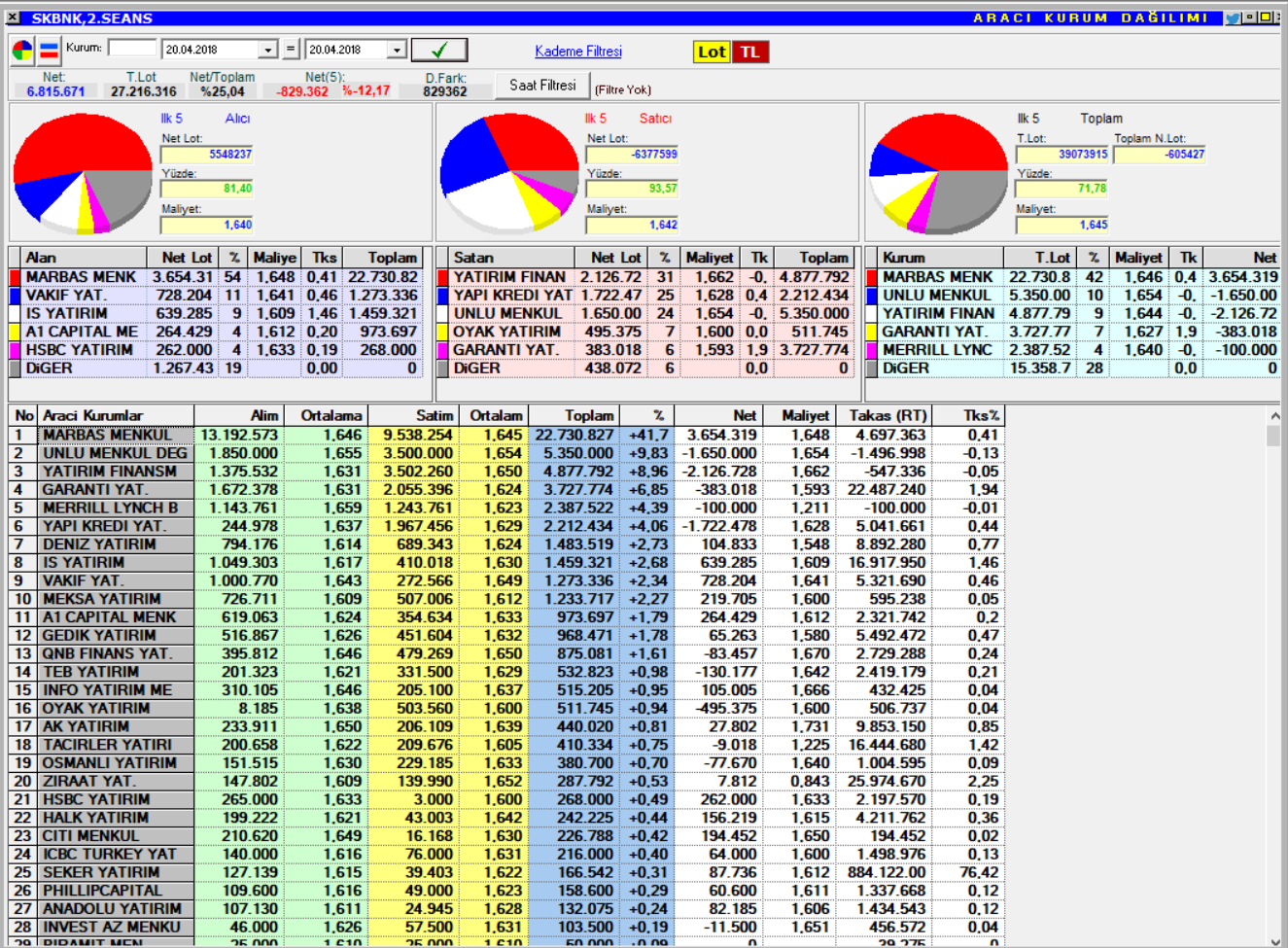Viewport: 1288px width, 948px height.
Task: Focus the Kurum input field
Action: point(132,48)
